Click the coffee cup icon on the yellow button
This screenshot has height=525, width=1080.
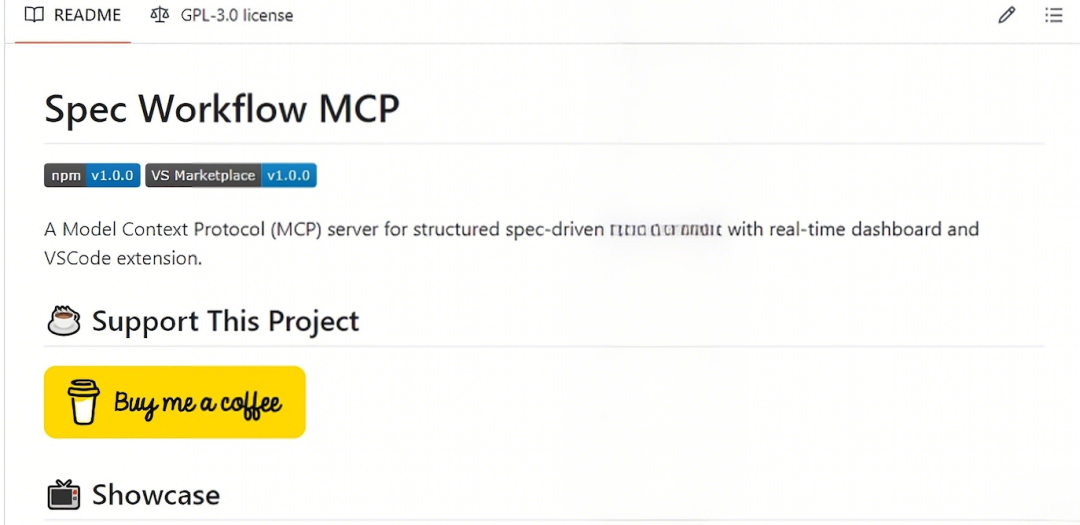pos(84,402)
